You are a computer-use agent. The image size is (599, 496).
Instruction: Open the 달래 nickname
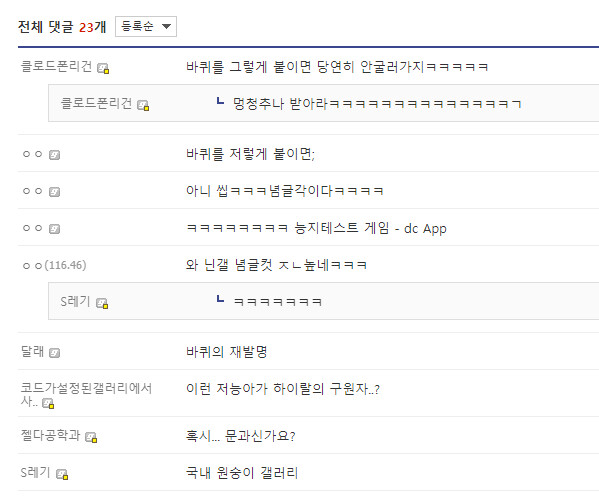[32, 351]
